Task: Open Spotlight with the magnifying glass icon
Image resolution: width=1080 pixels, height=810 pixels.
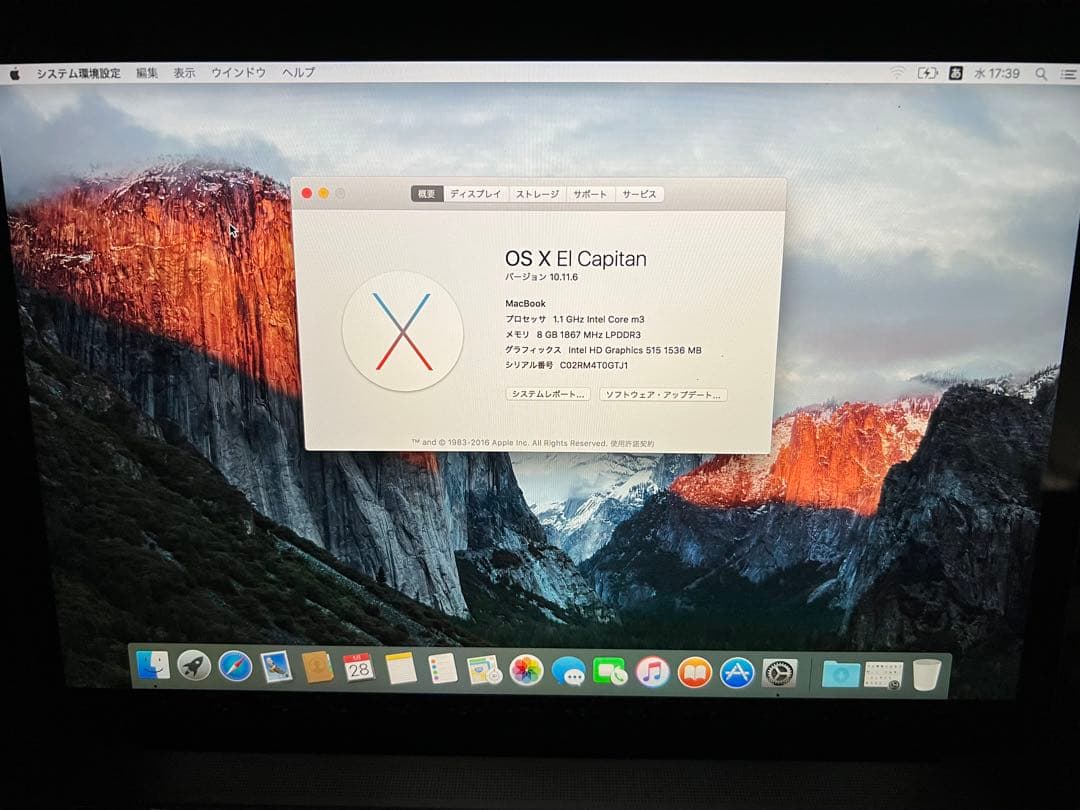Action: click(x=1040, y=73)
